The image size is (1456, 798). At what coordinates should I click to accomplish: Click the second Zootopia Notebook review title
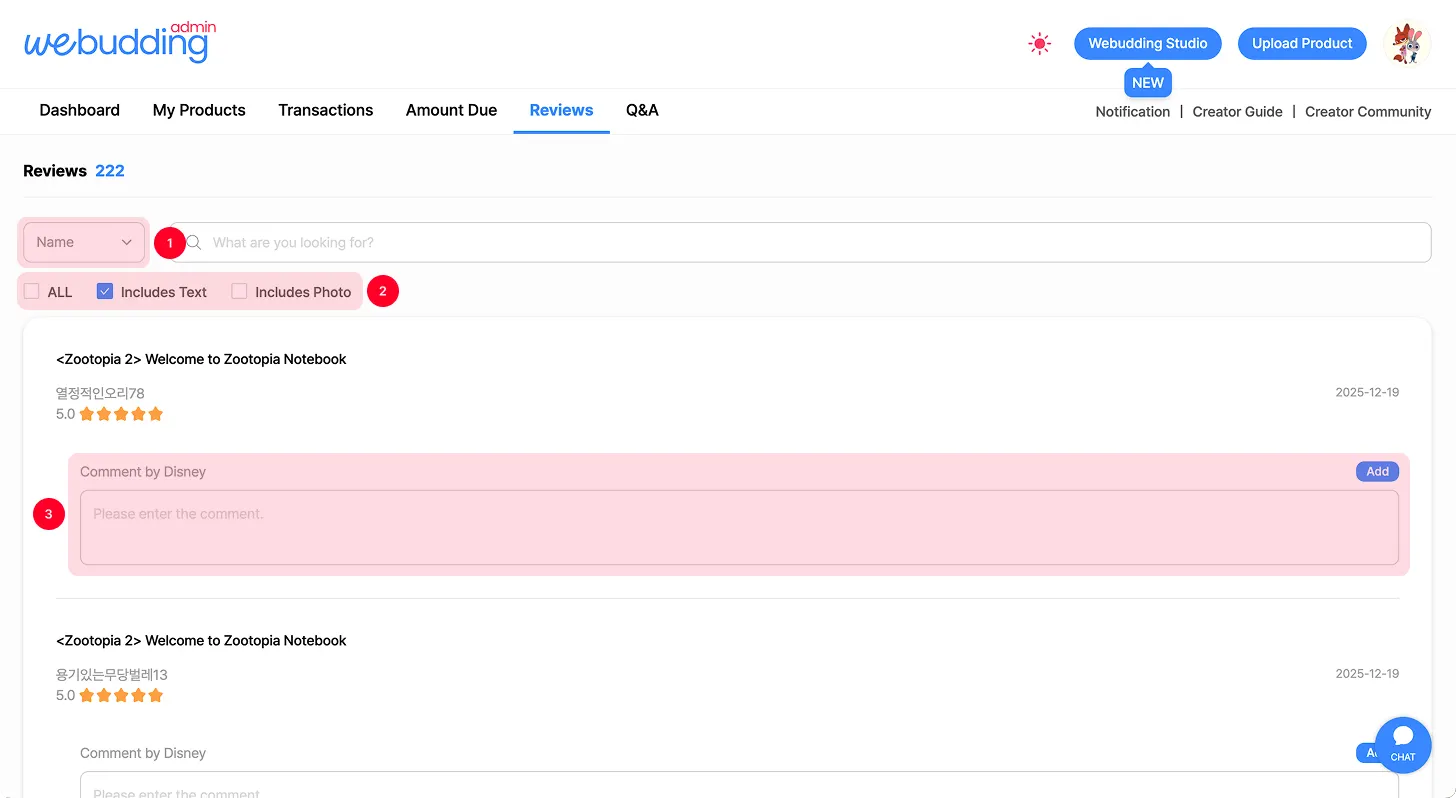[201, 640]
